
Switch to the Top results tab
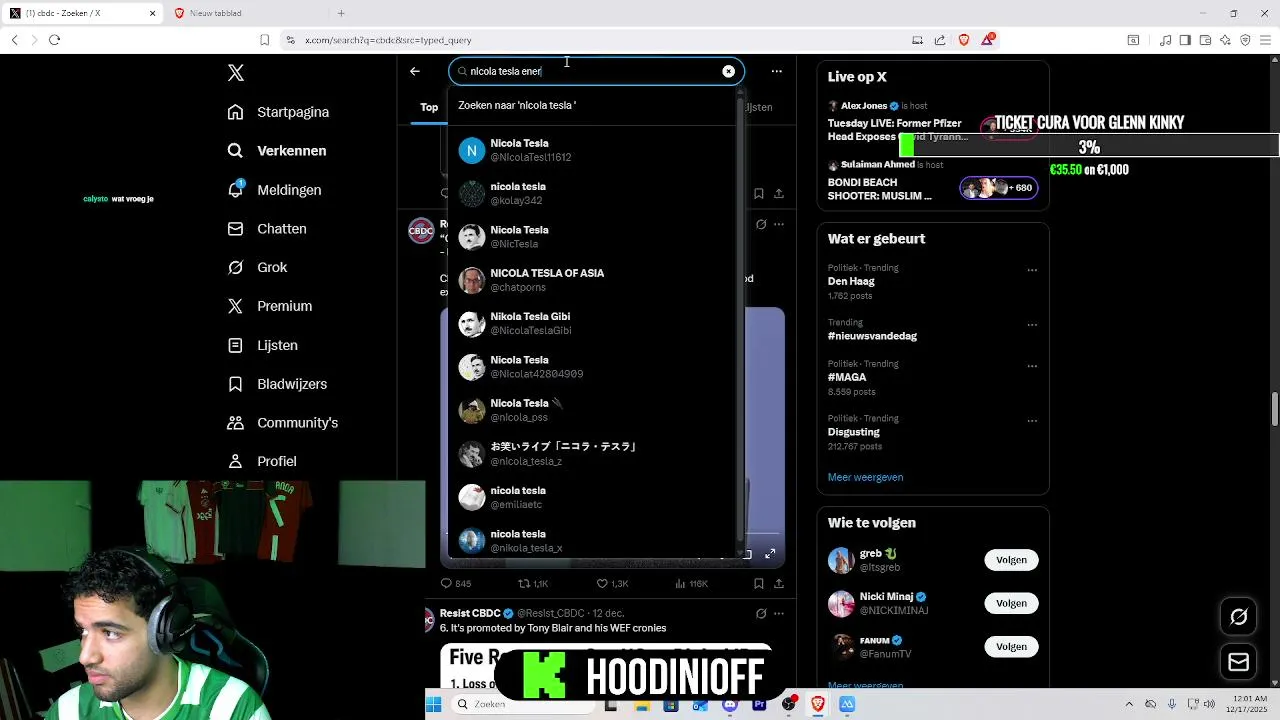click(429, 107)
